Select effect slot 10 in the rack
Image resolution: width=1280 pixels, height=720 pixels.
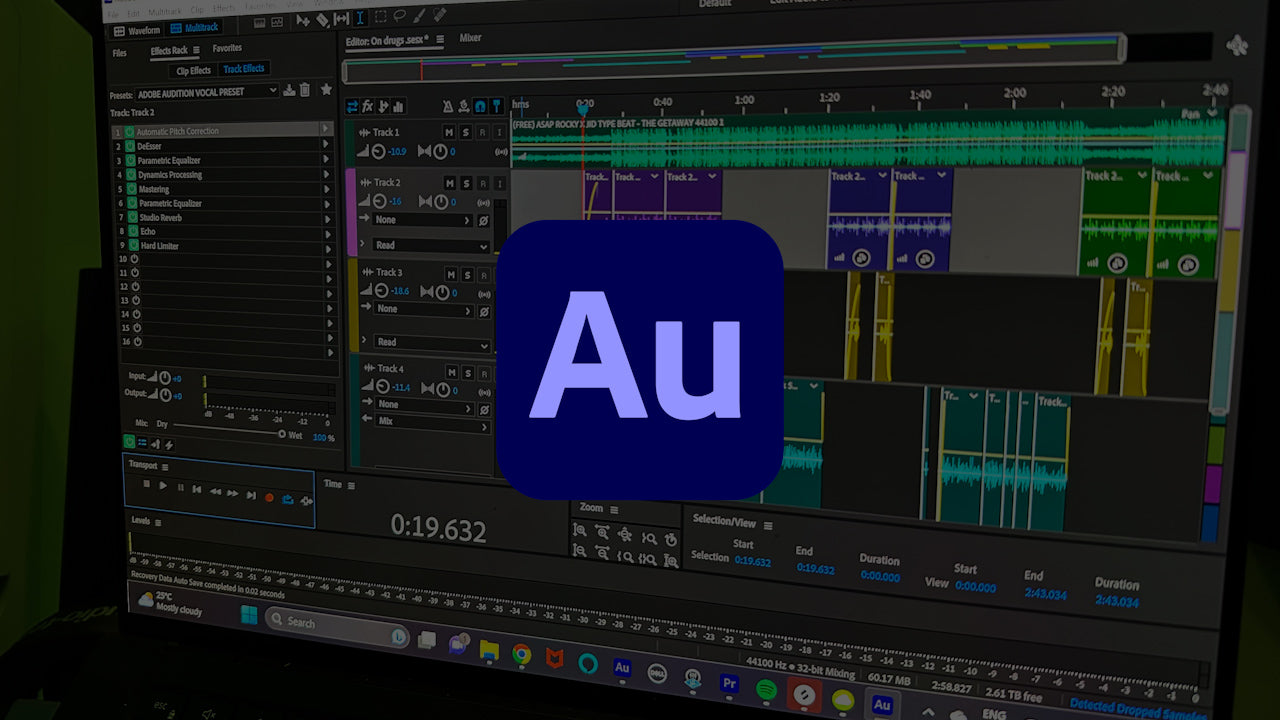click(226, 259)
